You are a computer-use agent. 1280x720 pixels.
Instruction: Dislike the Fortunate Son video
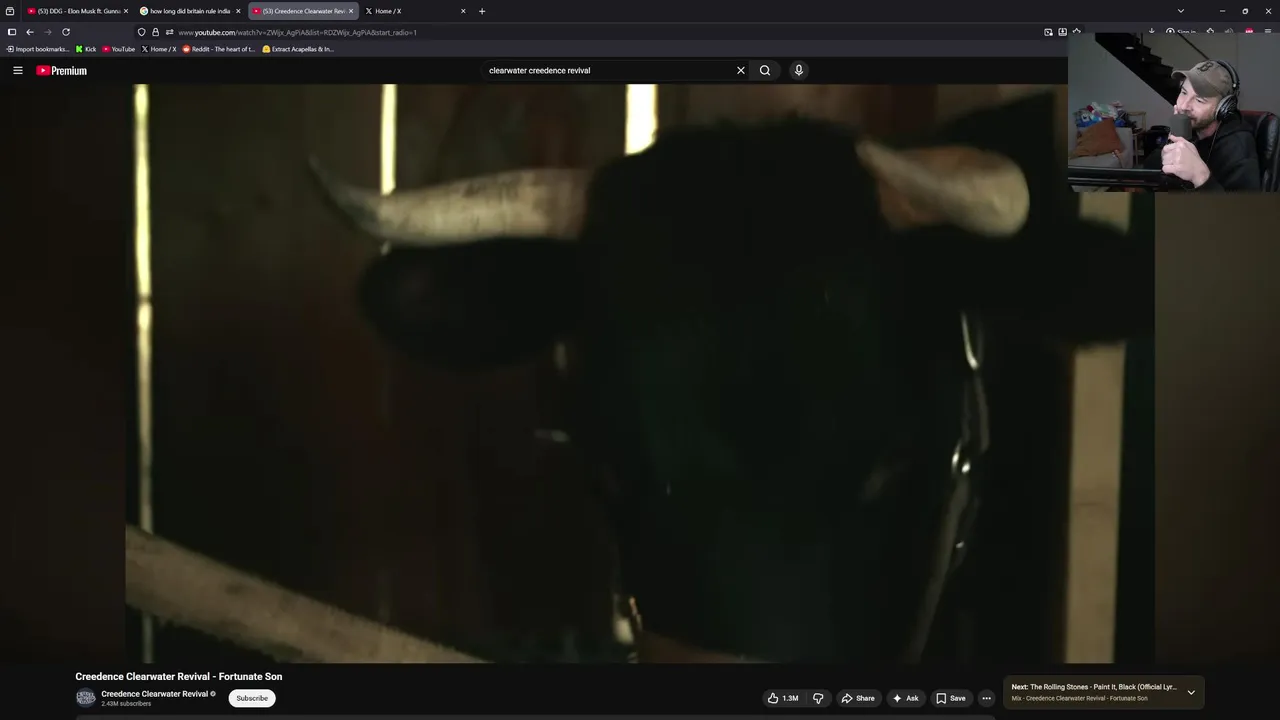click(818, 698)
